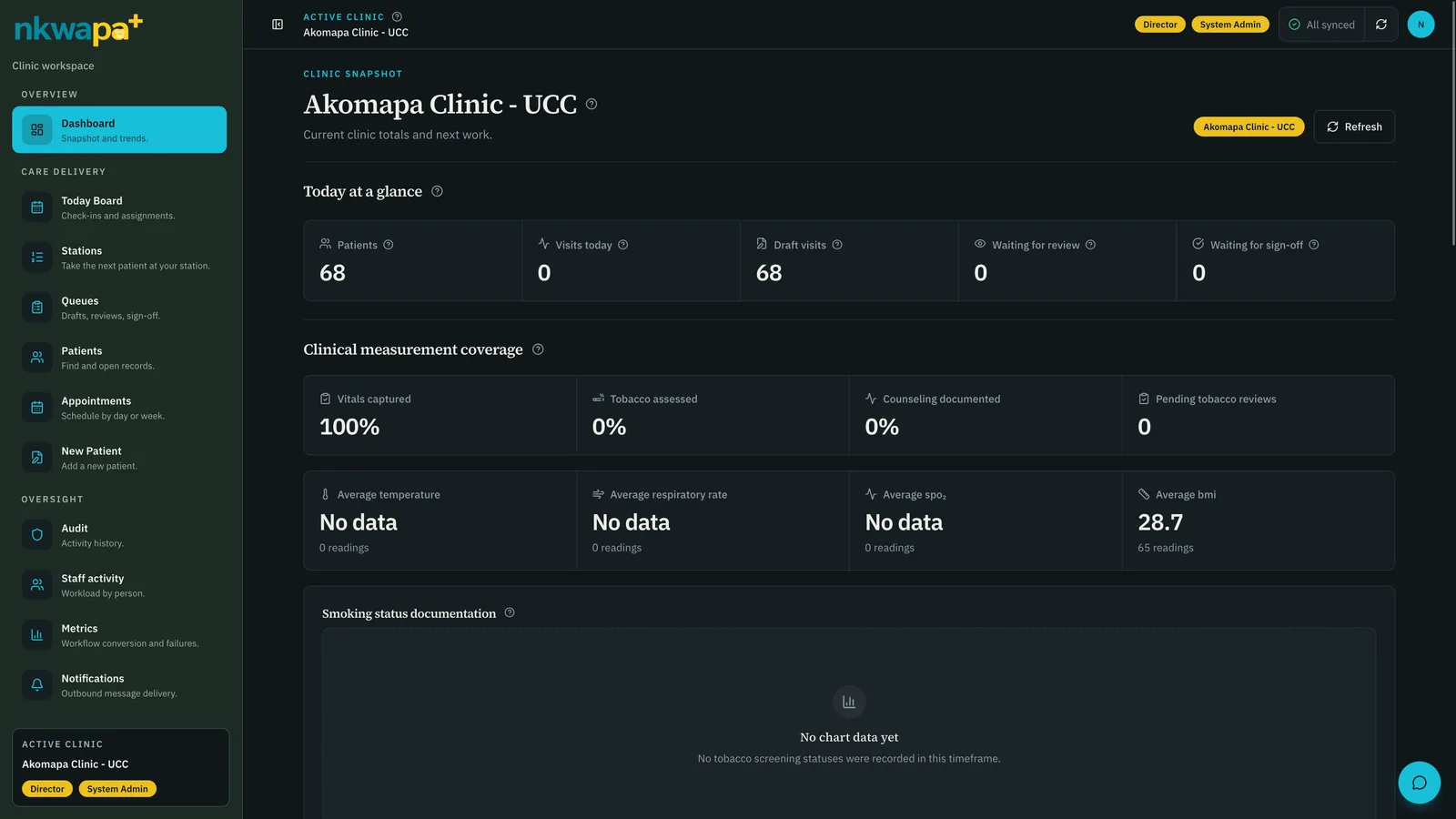Viewport: 1456px width, 819px height.
Task: Click the Audit shield icon in sidebar
Action: coord(37,535)
